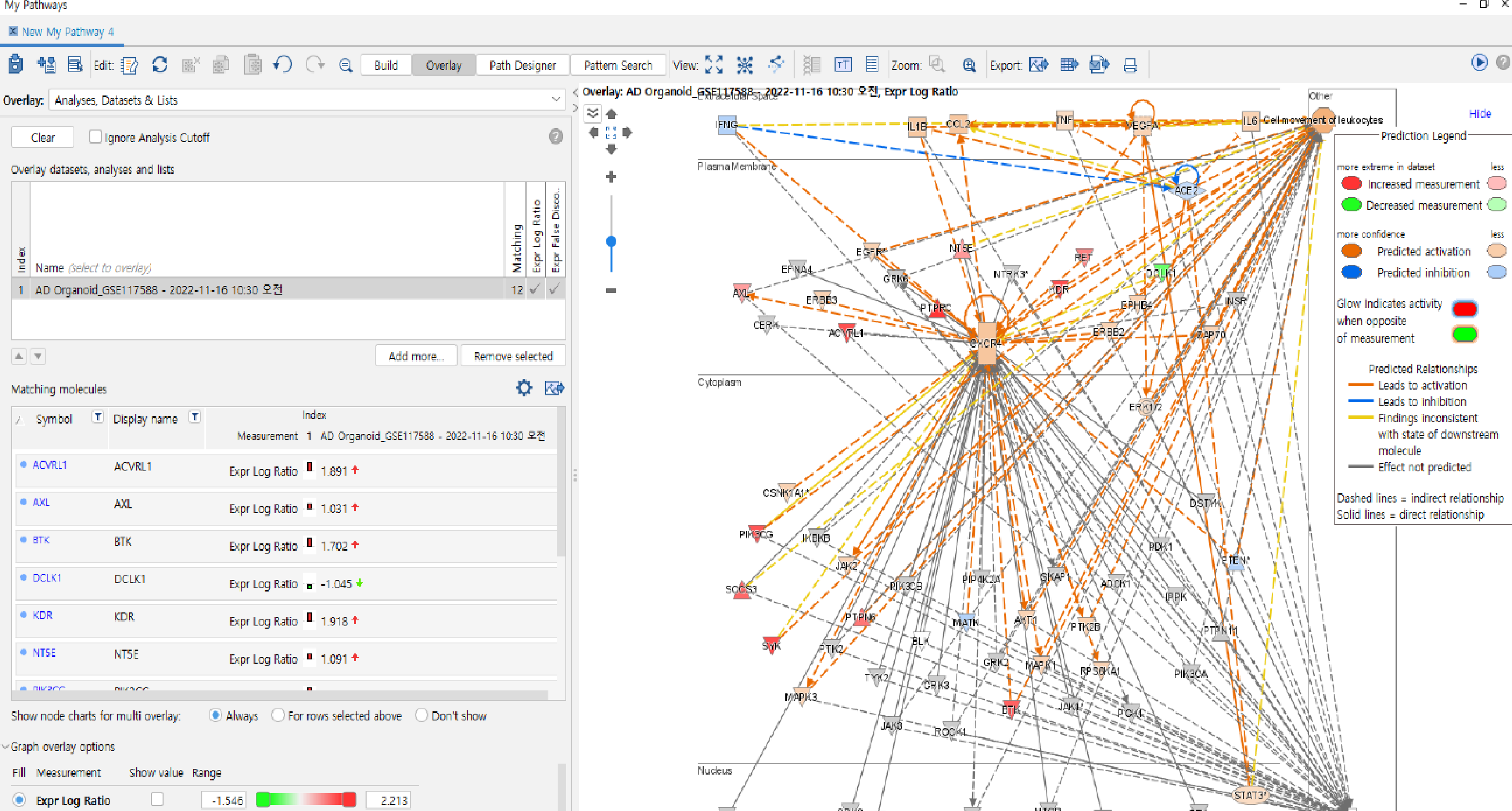1512x811 pixels.
Task: Click the Clear button
Action: pyautogui.click(x=43, y=137)
